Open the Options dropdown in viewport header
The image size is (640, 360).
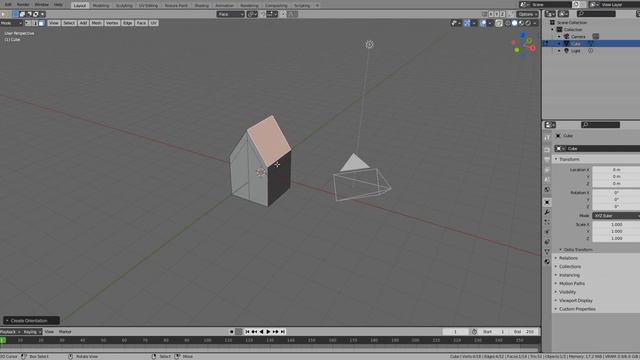[x=527, y=14]
